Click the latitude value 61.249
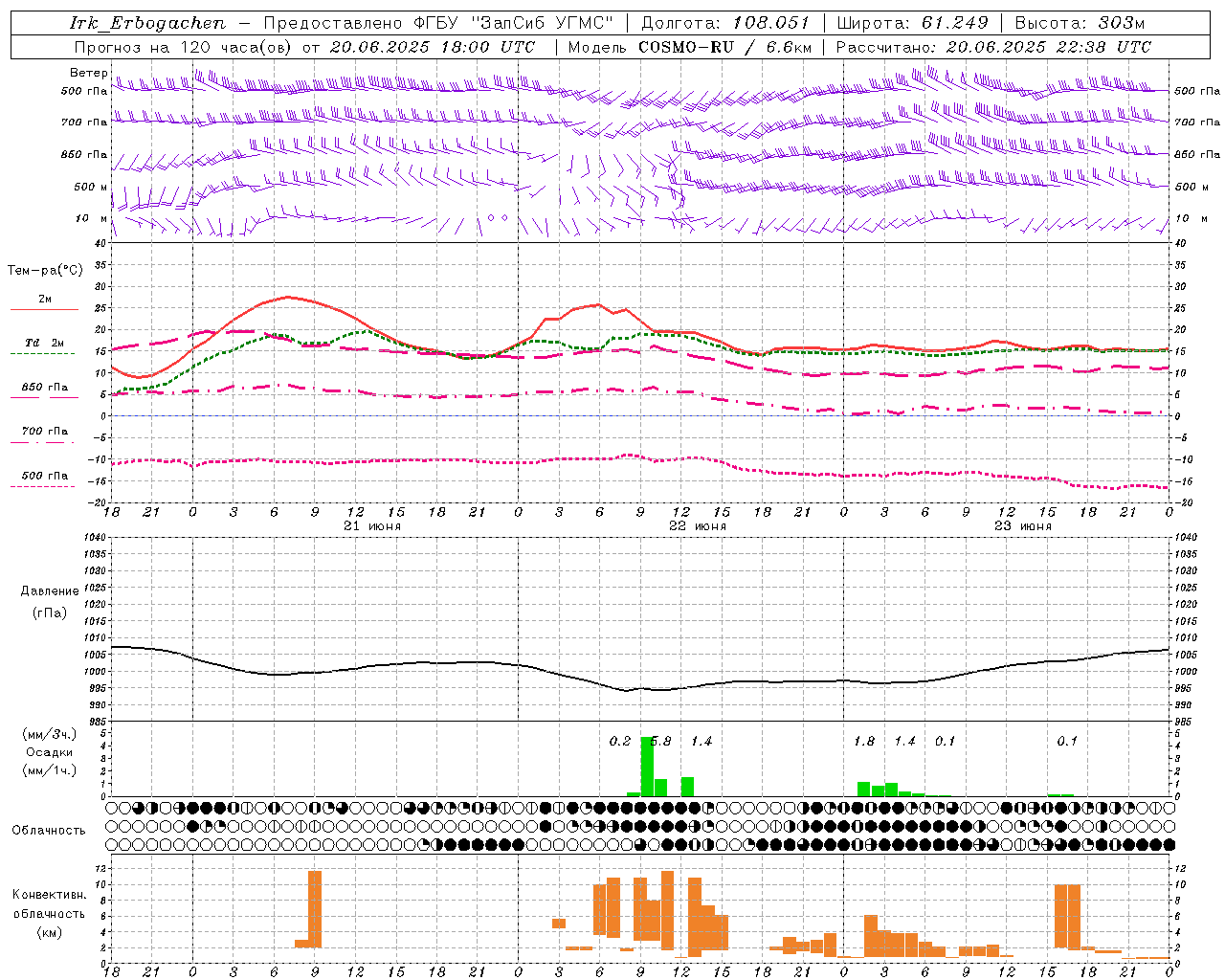This screenshot has height=980, width=1225. click(954, 23)
